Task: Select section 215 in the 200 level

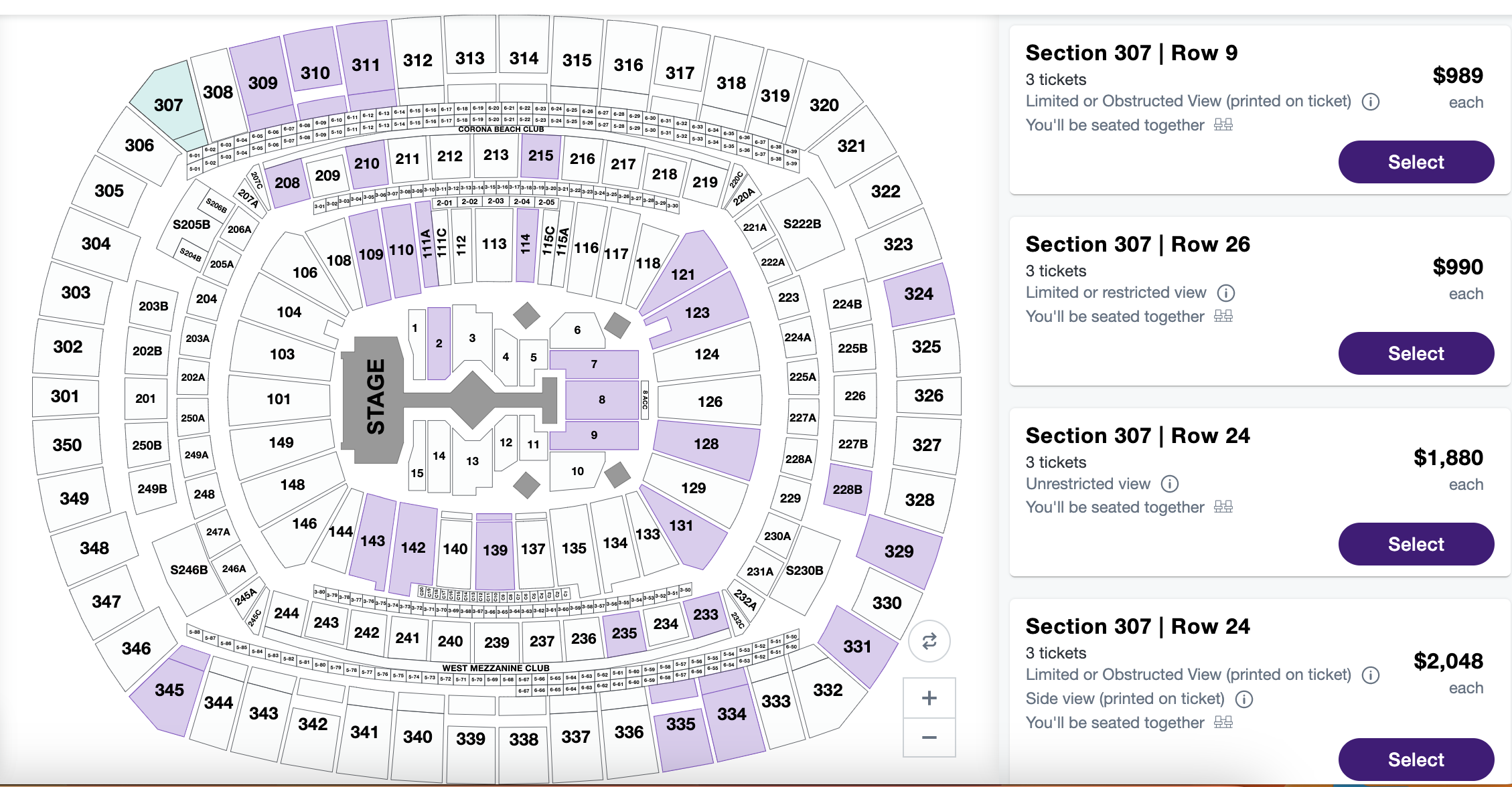Action: (x=540, y=156)
